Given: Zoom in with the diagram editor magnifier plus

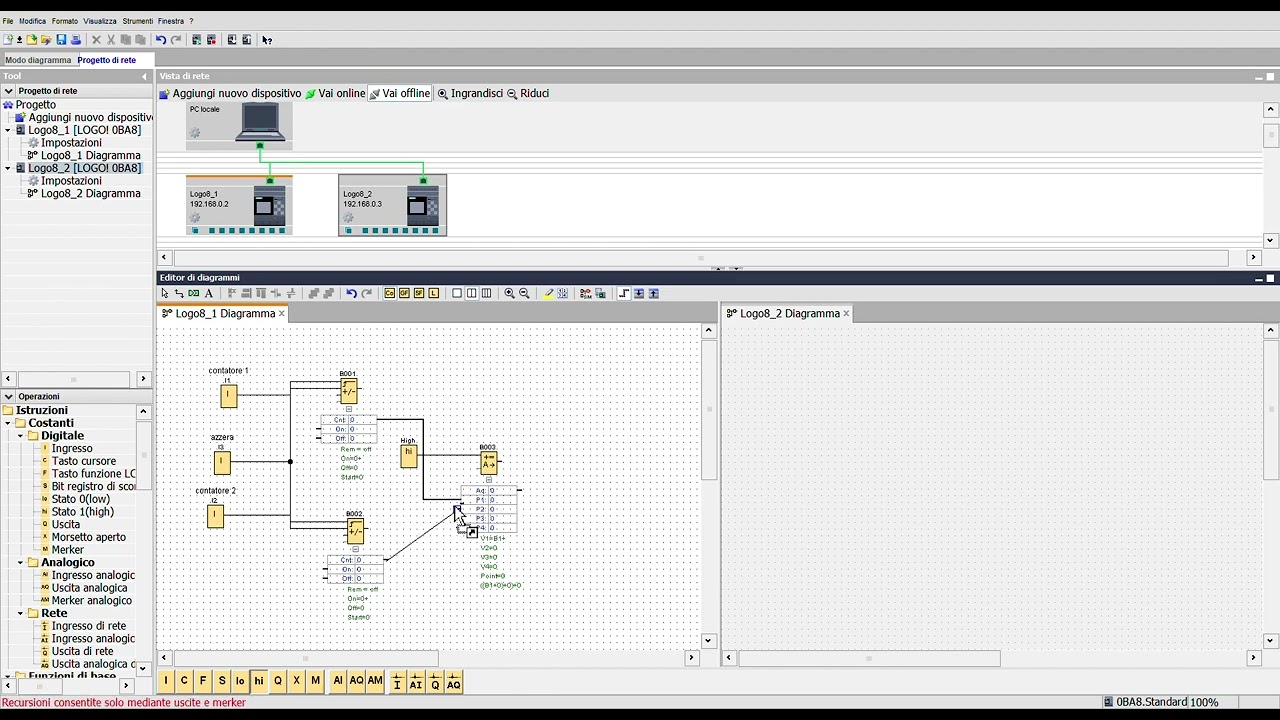Looking at the screenshot, I should coord(509,293).
